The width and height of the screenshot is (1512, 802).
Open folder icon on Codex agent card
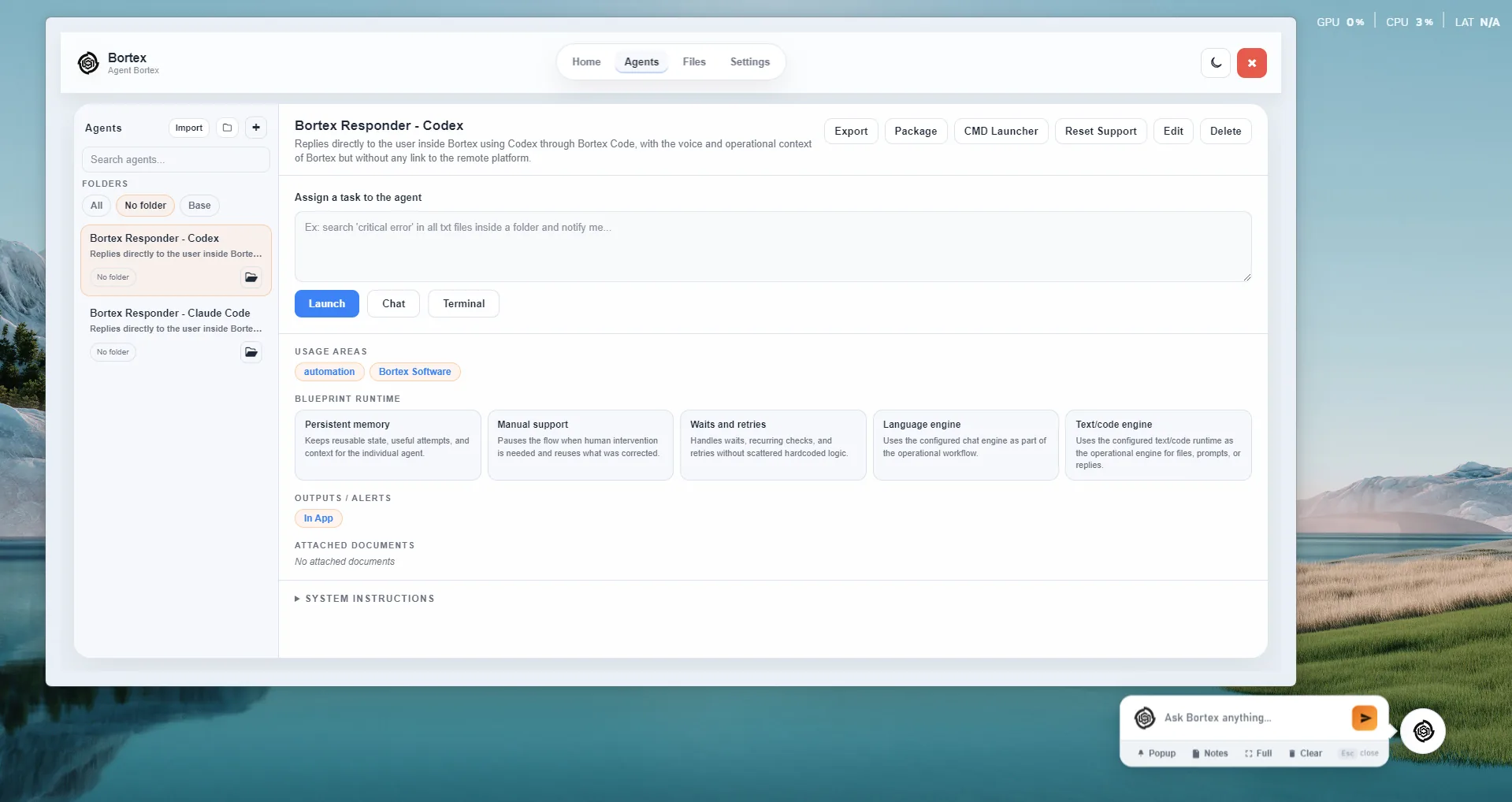pos(251,277)
